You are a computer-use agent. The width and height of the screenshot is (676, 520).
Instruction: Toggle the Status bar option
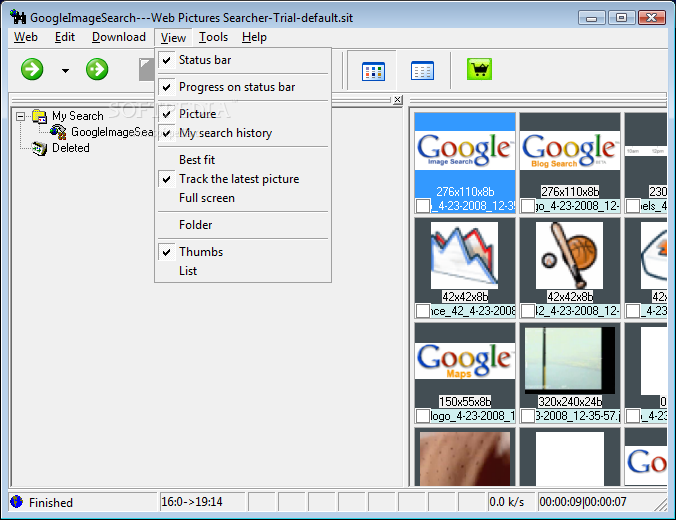click(x=243, y=60)
